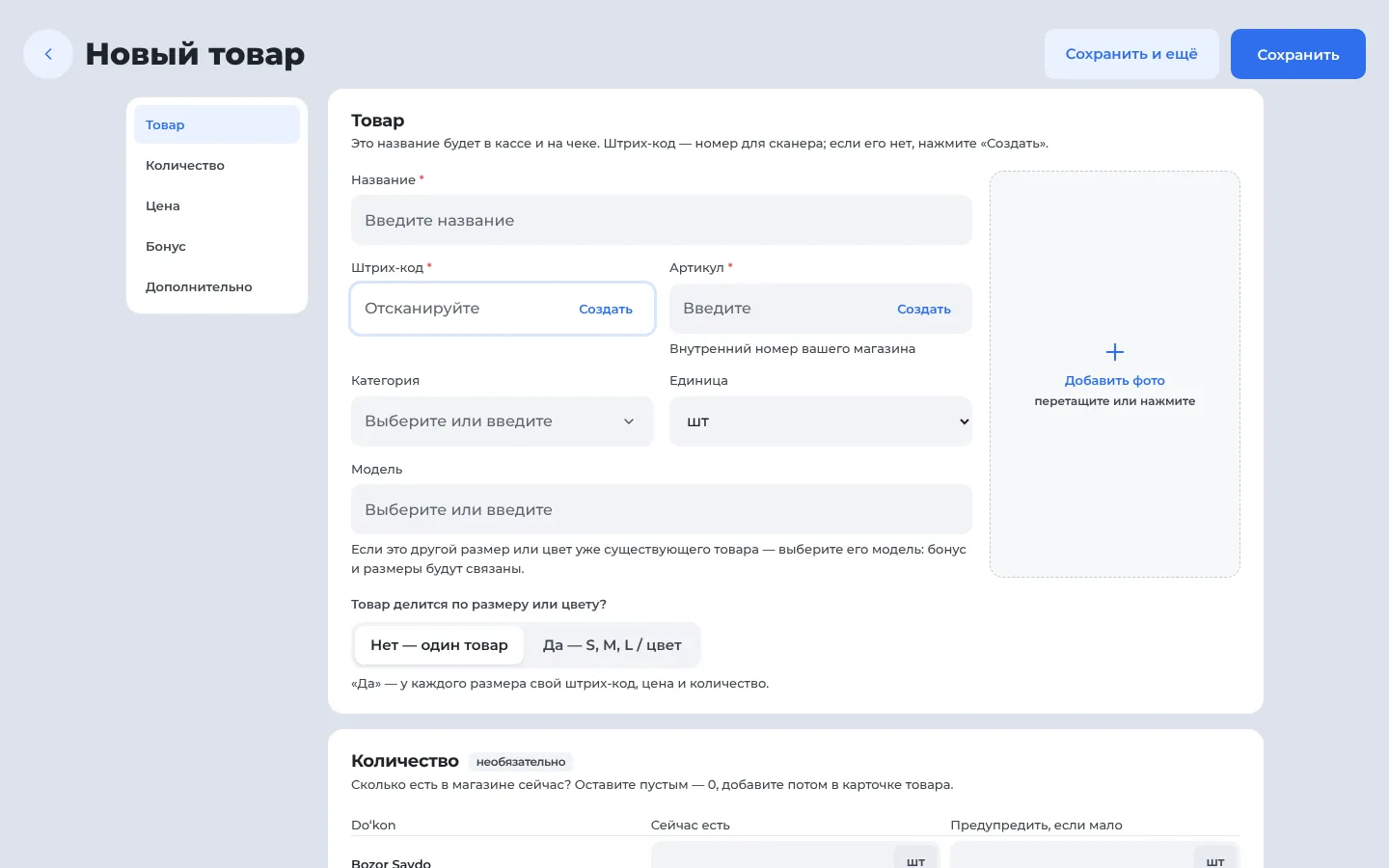Click the 'Добавить фото' upload area
The image size is (1389, 868).
[1115, 374]
